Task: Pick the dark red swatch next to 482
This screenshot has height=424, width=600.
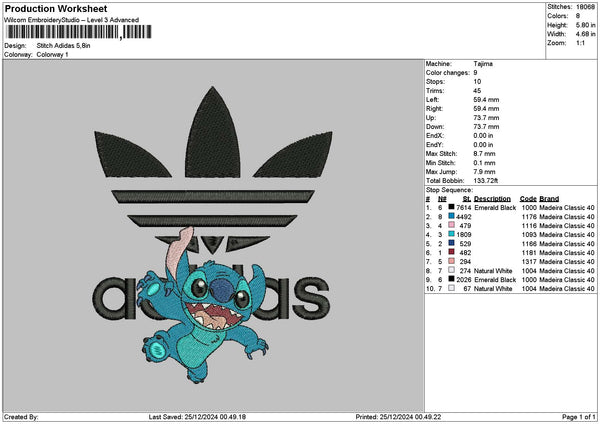Action: point(452,252)
